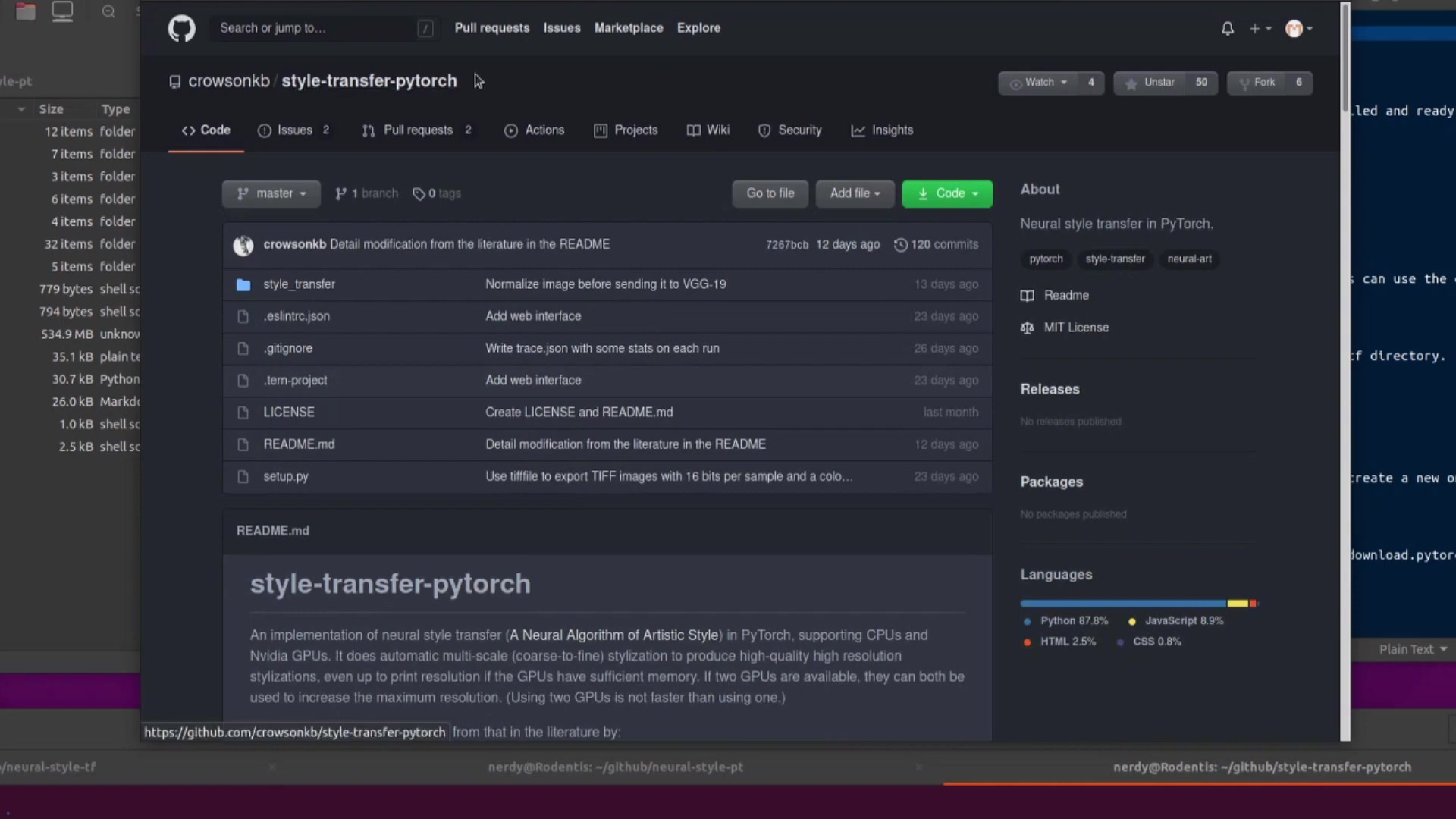Click the blue Python segment of languages bar

[1123, 604]
